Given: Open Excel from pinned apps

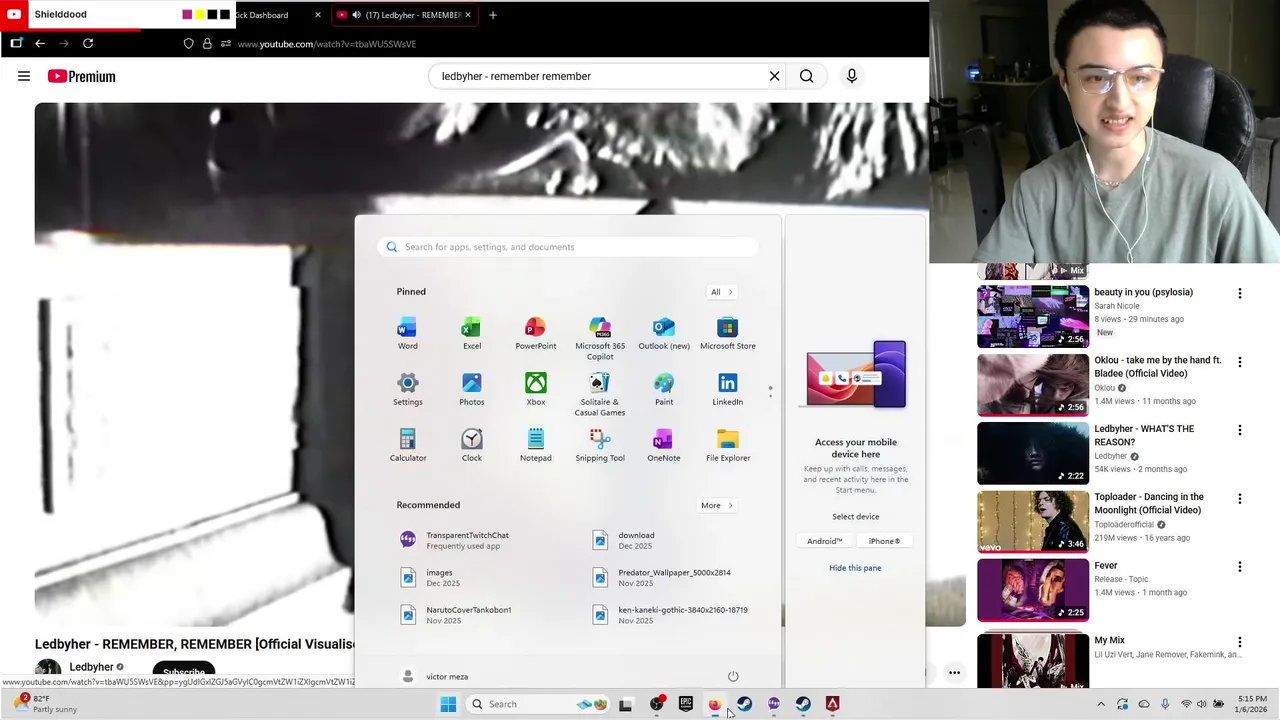Looking at the screenshot, I should coord(471,334).
